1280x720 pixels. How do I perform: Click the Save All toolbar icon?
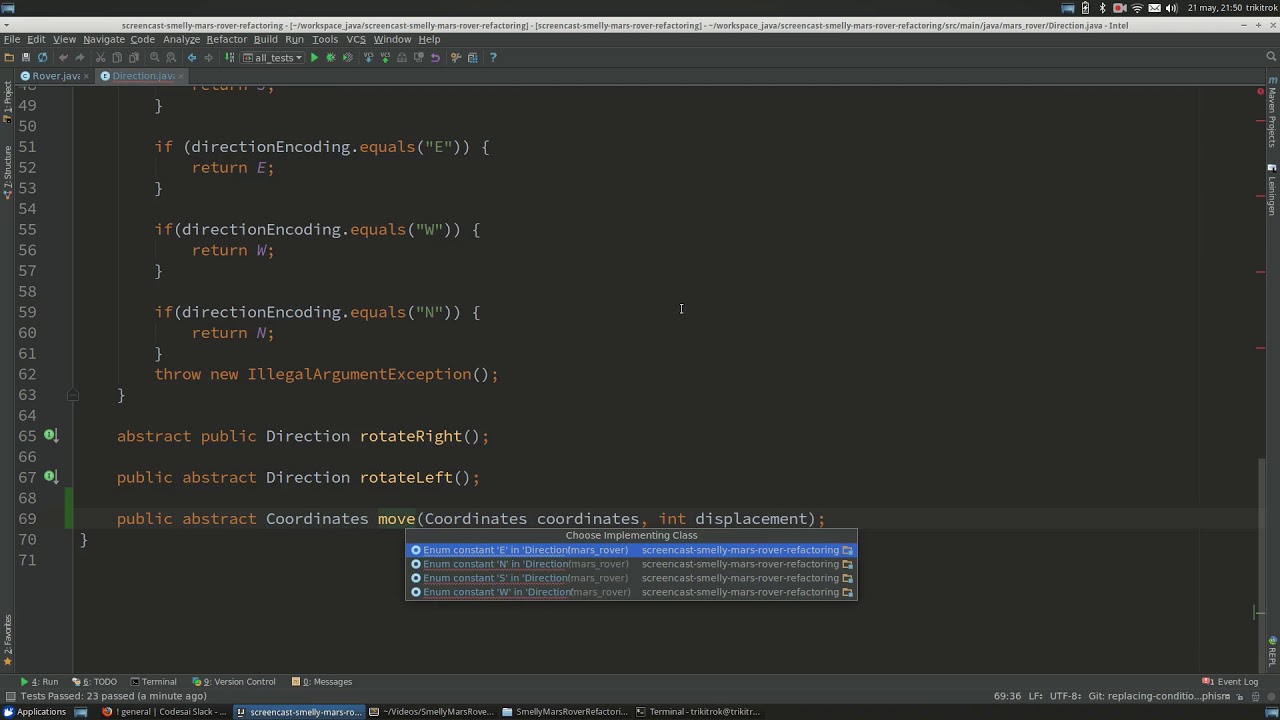[26, 57]
